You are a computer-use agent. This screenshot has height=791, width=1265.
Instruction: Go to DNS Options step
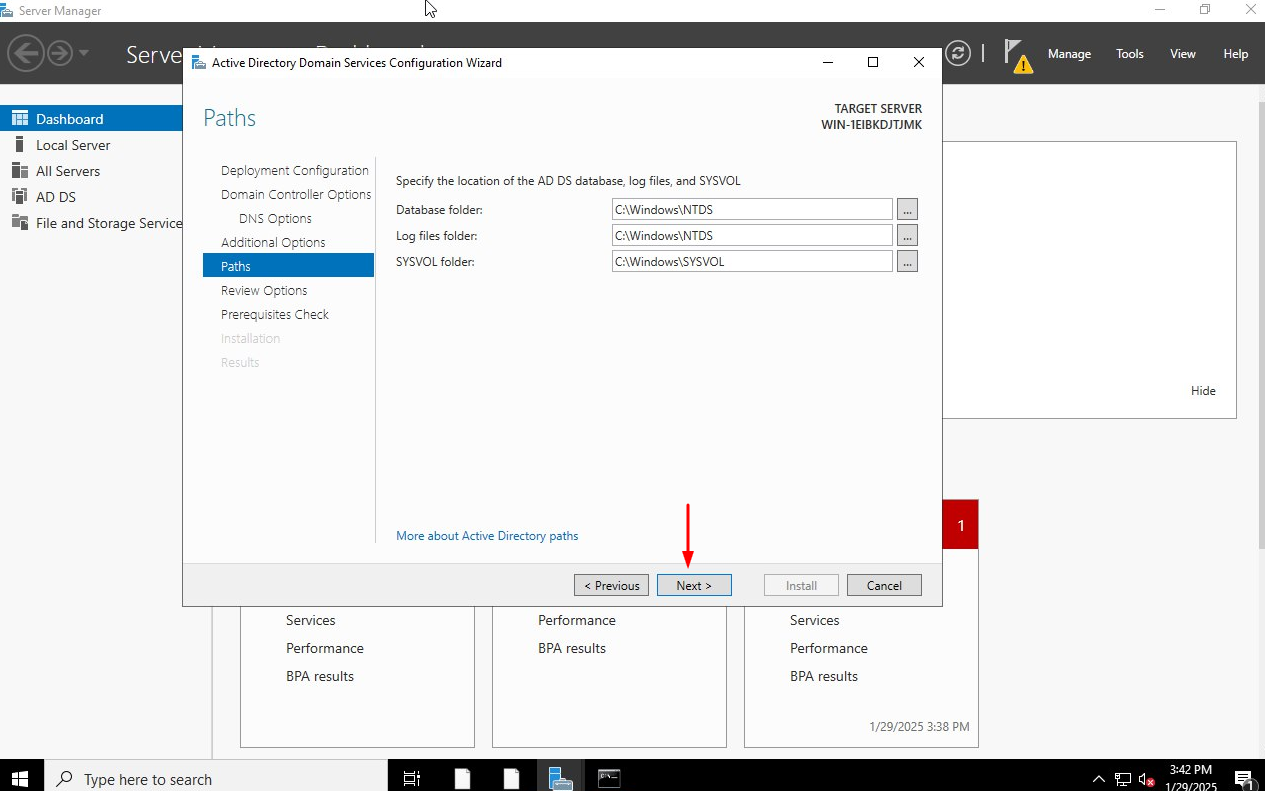[x=275, y=219]
